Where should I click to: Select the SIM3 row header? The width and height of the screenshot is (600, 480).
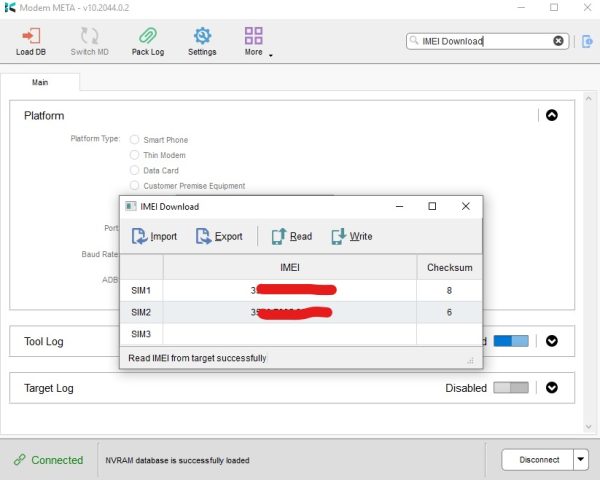[x=141, y=334]
